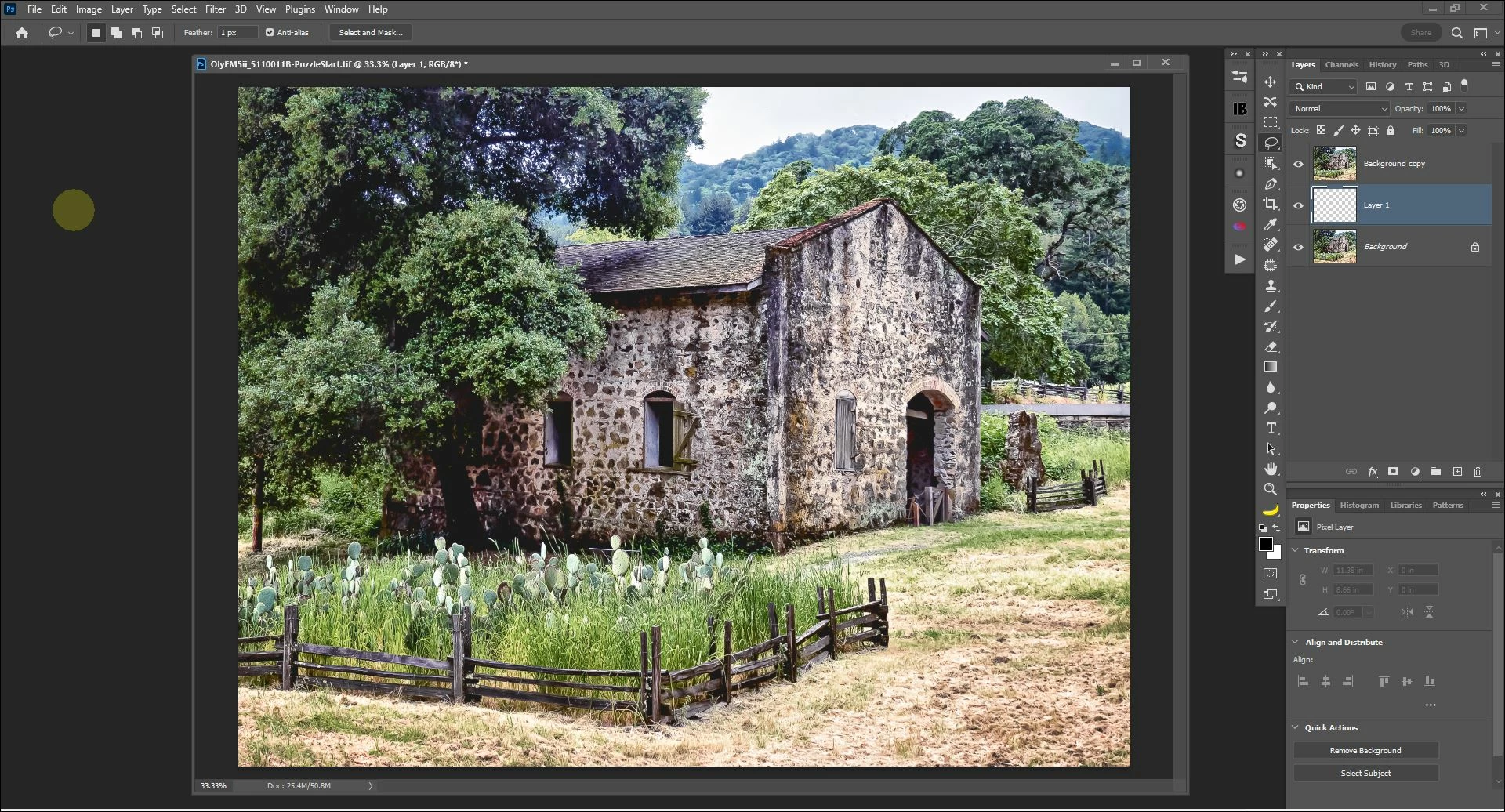Select the Pen tool
1505x812 pixels.
pyautogui.click(x=1270, y=183)
